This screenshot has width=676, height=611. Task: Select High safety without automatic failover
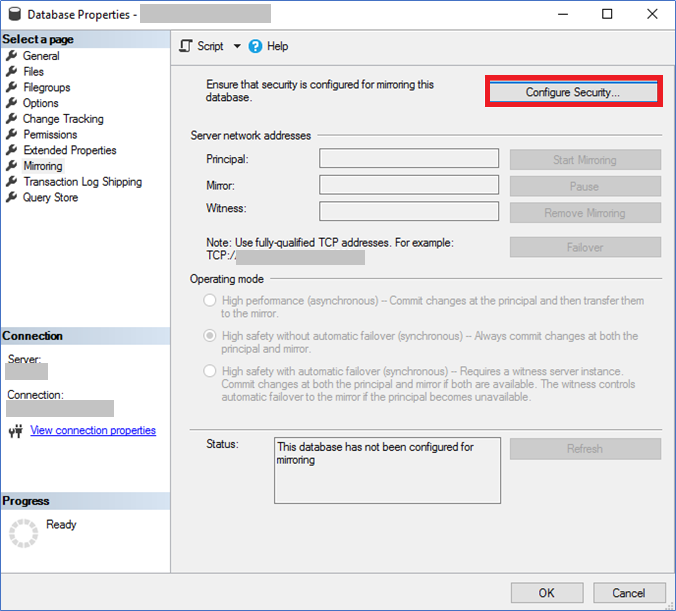[210, 335]
